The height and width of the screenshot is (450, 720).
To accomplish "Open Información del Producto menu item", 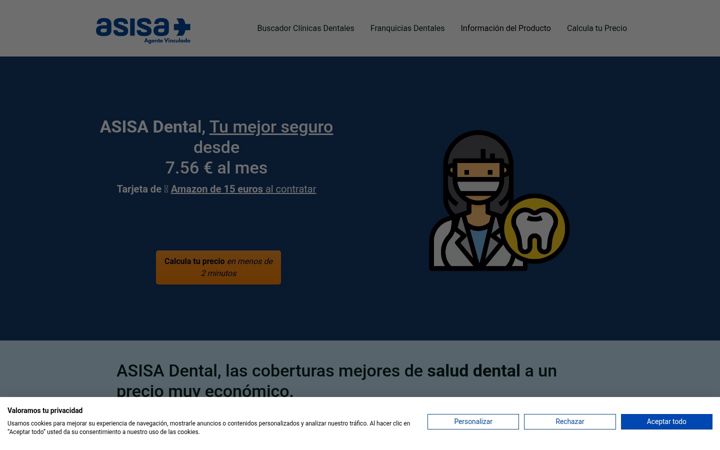I will [x=506, y=28].
